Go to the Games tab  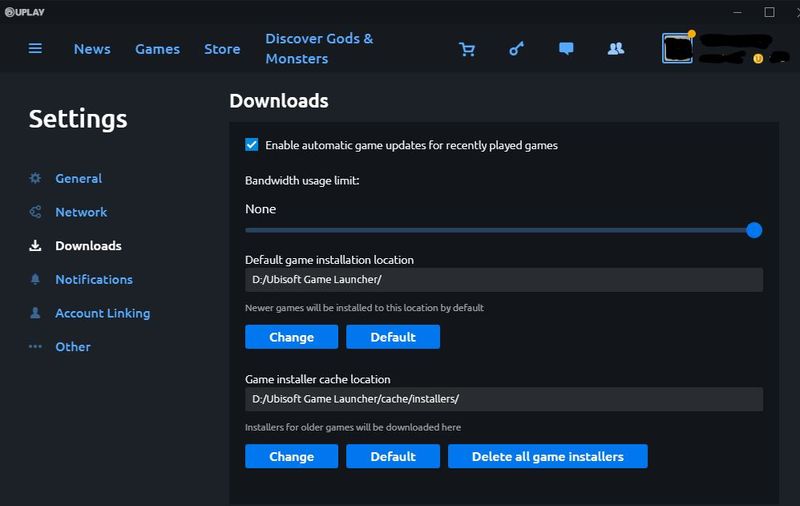[x=158, y=49]
